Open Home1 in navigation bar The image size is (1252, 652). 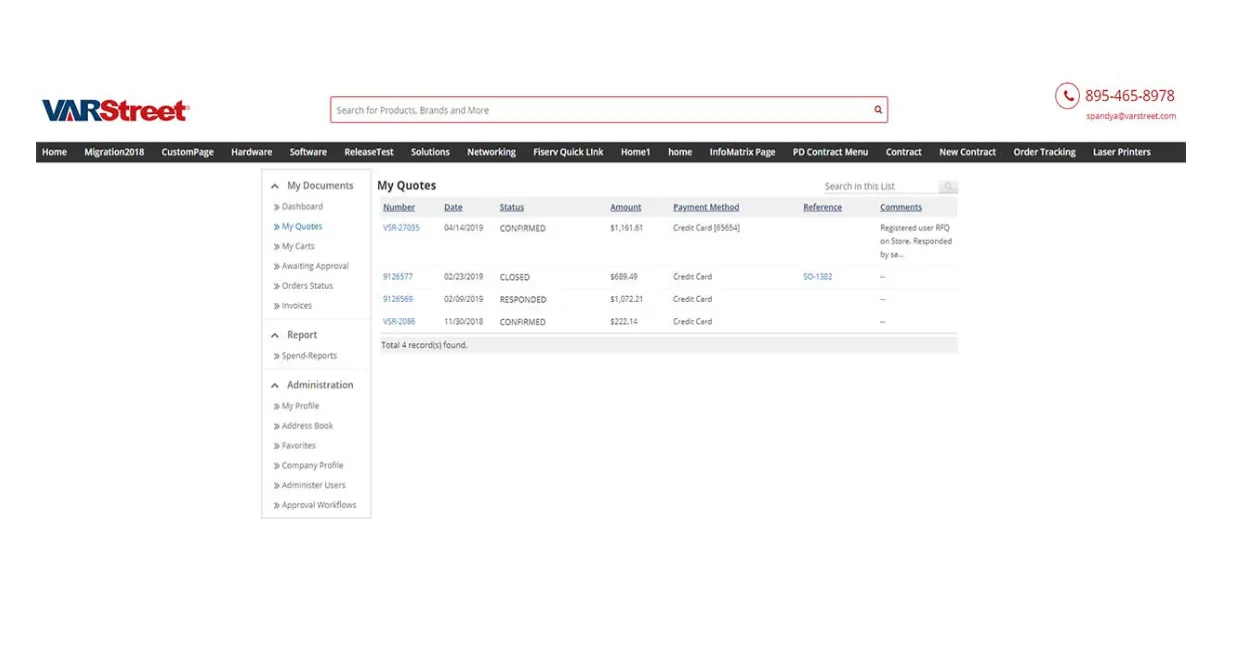(635, 152)
